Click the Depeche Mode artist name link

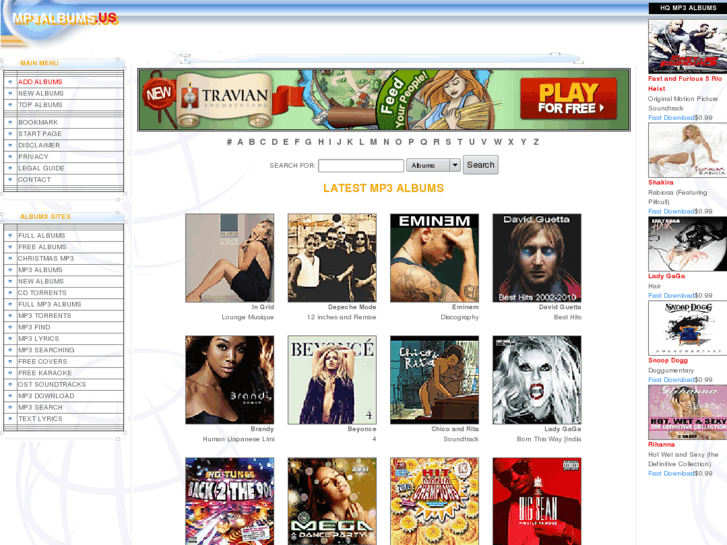pos(352,307)
